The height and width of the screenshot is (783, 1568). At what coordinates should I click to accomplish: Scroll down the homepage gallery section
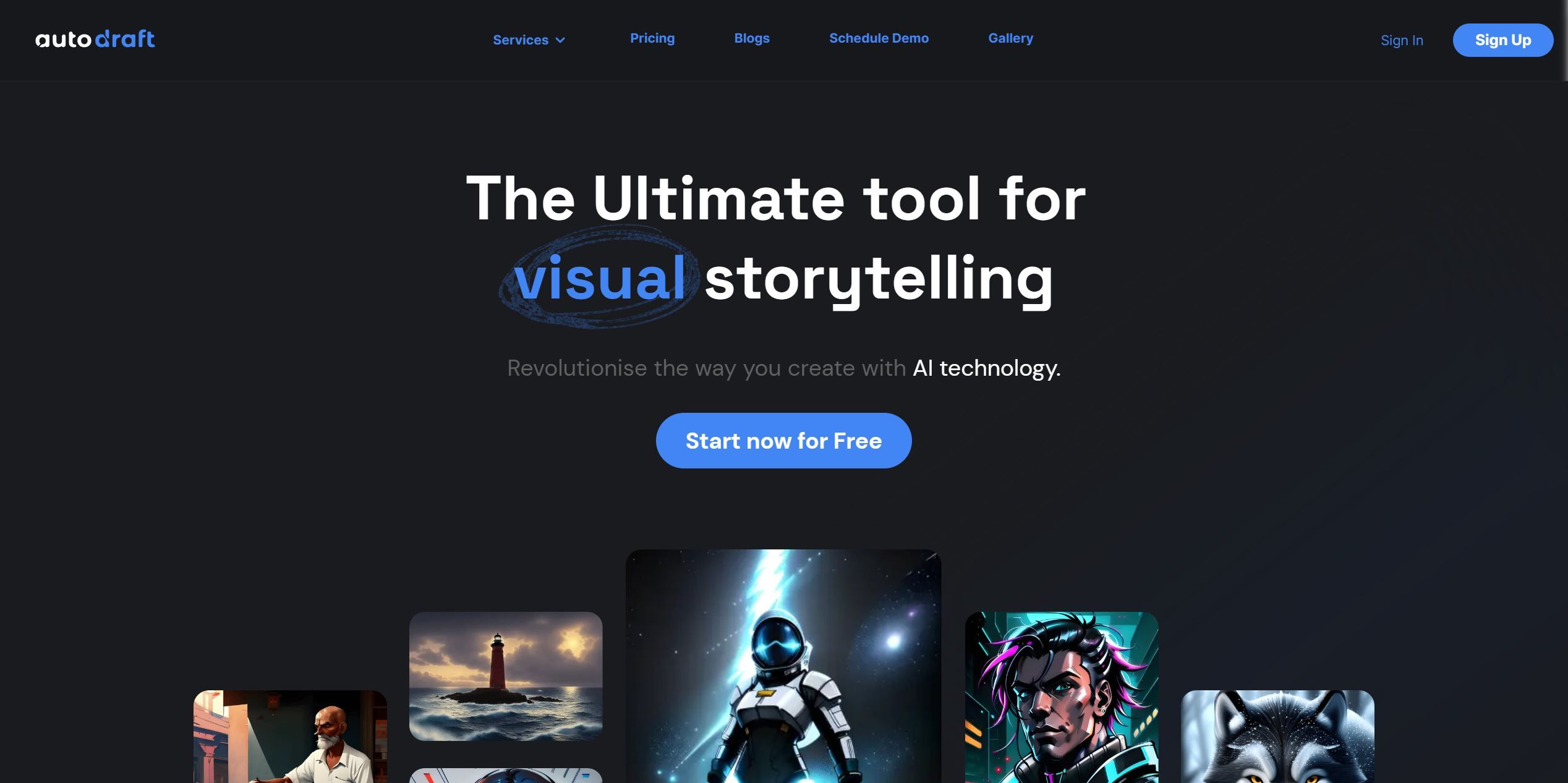pos(784,666)
